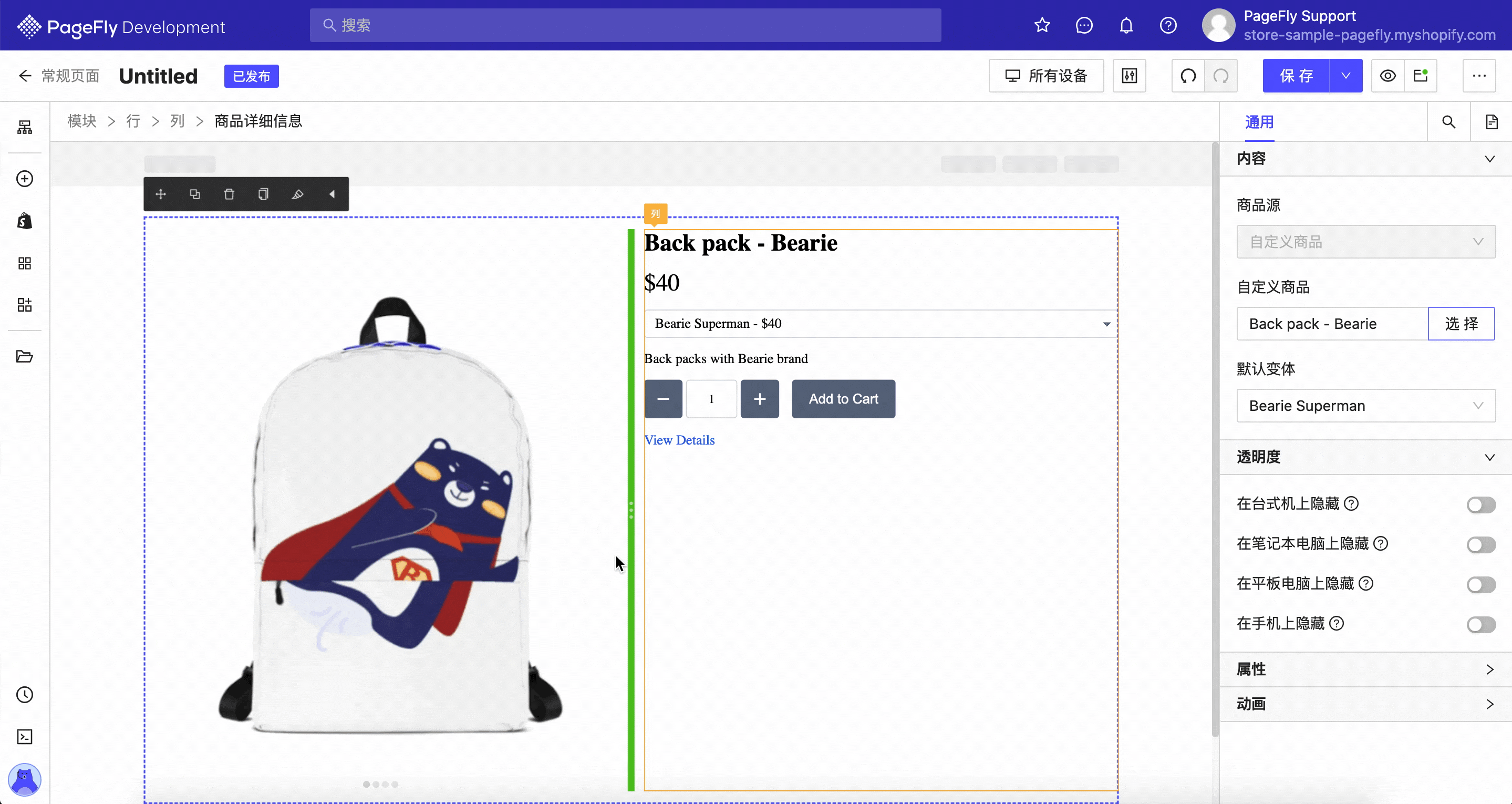Open the save options dropdown arrow
Viewport: 1512px width, 804px height.
click(1346, 76)
